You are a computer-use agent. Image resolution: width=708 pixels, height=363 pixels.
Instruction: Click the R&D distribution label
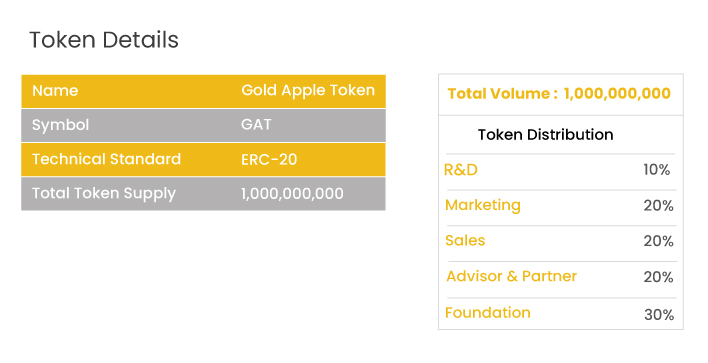461,170
